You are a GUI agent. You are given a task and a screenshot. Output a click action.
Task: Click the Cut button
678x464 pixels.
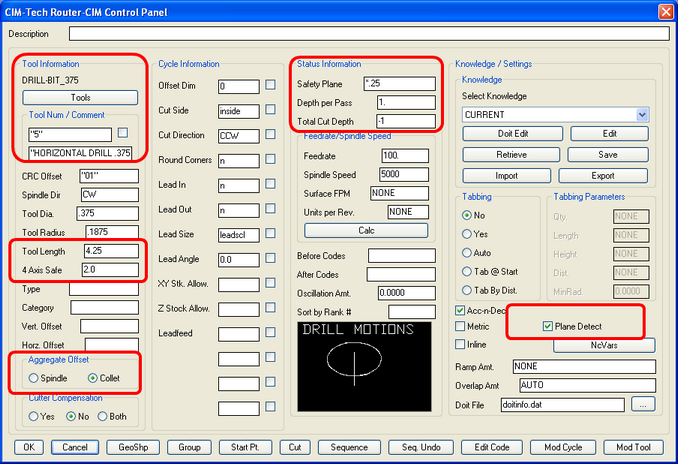coord(294,447)
